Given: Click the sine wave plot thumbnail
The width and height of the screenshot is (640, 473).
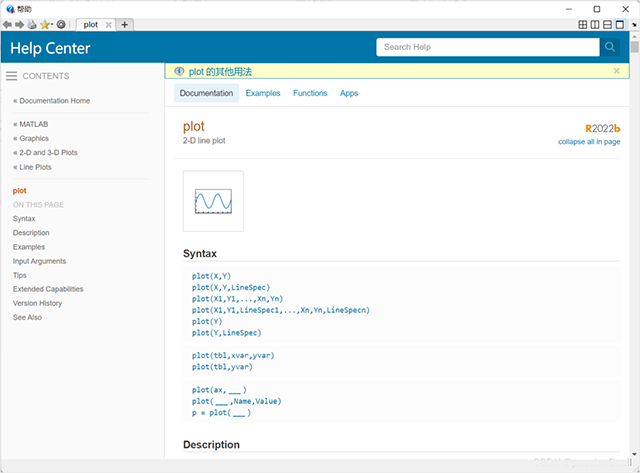Looking at the screenshot, I should 213,201.
